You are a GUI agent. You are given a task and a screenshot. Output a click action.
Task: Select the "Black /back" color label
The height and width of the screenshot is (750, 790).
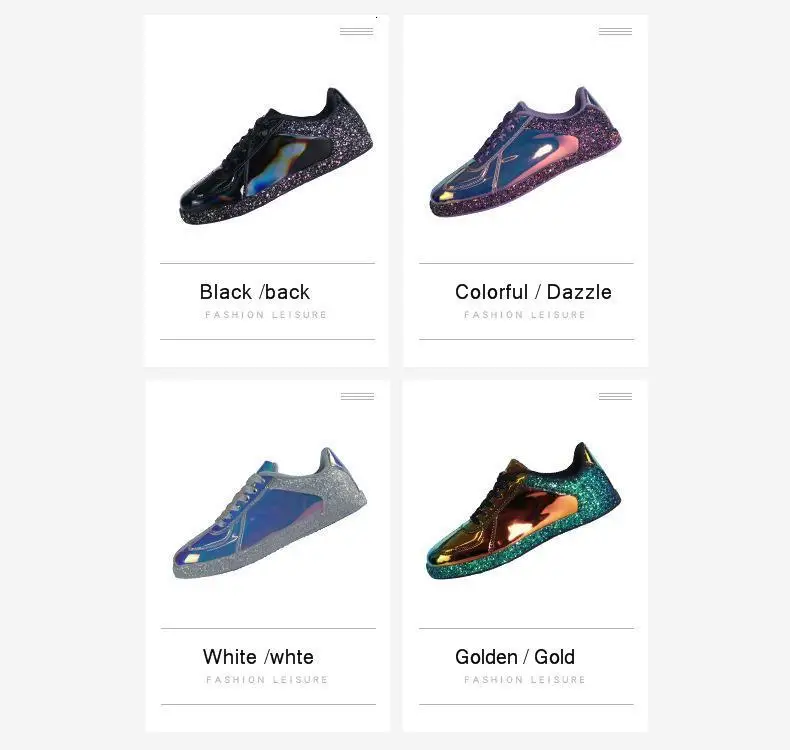pyautogui.click(x=255, y=292)
